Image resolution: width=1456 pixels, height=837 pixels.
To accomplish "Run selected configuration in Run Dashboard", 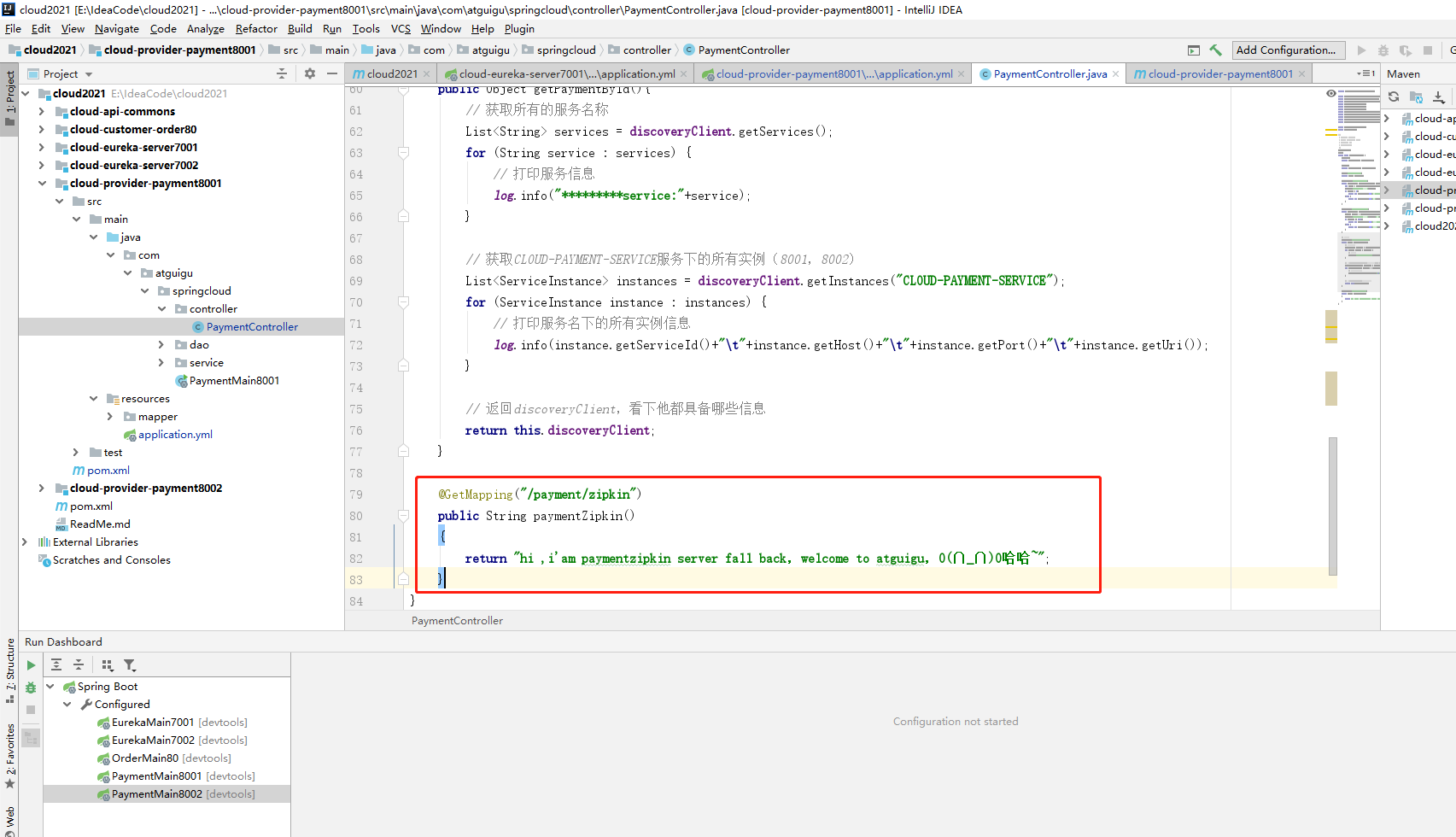I will [x=31, y=665].
